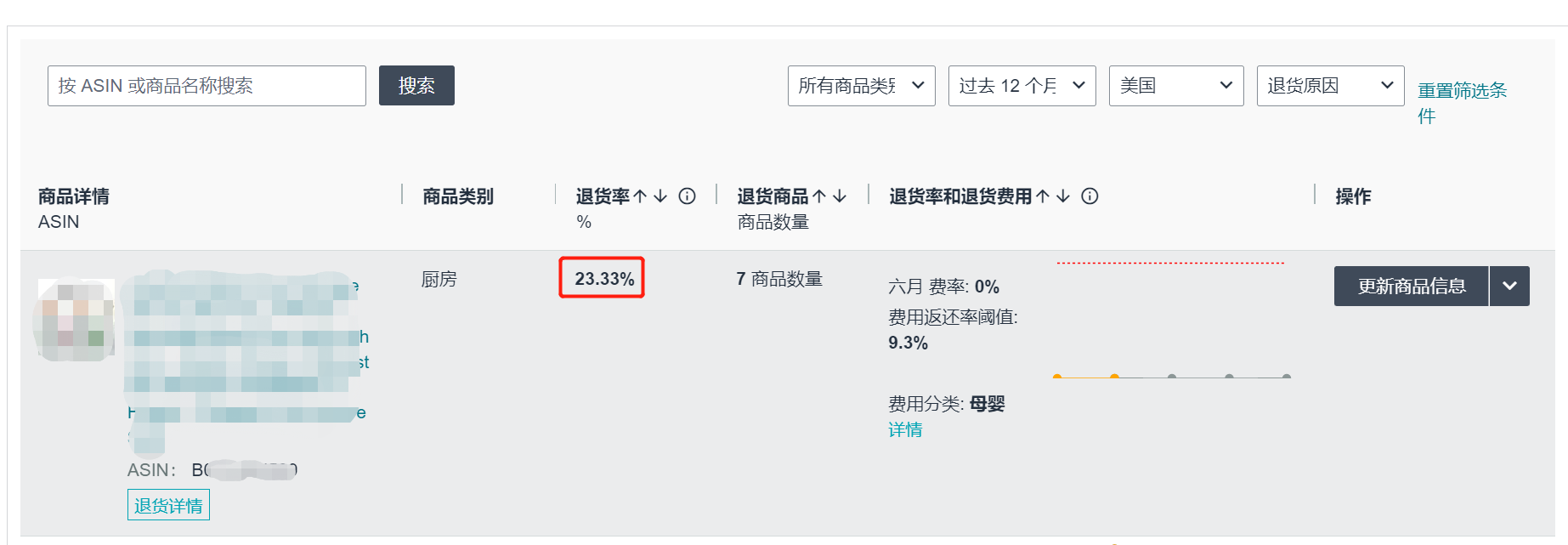Viewport: 1568px width, 545px height.
Task: Click the 搜索 search button
Action: click(x=416, y=86)
